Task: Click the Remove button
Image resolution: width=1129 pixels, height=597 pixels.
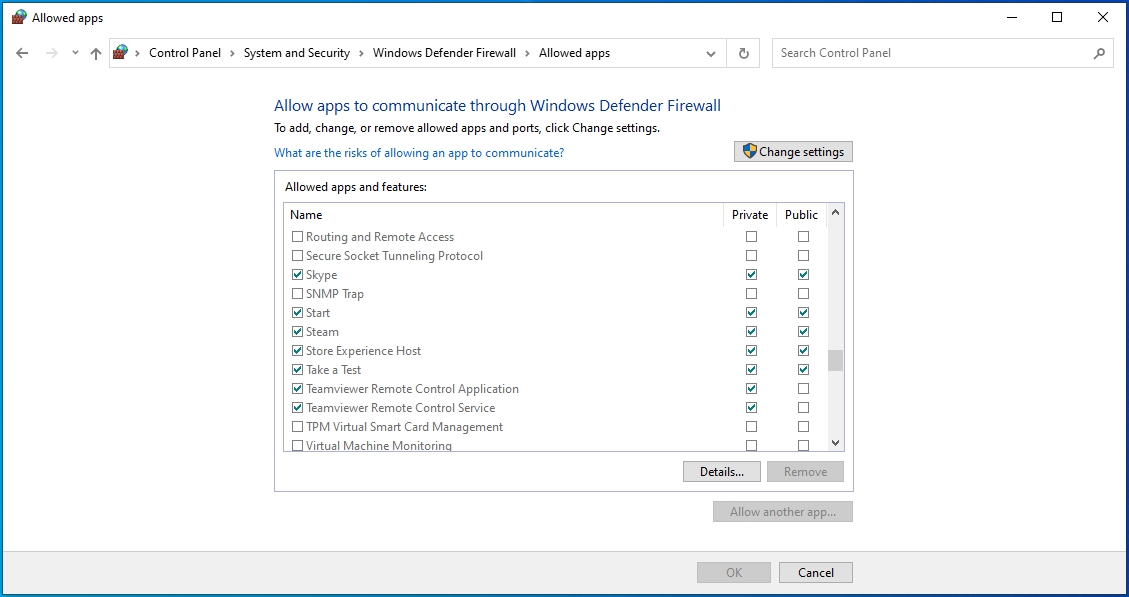Action: tap(805, 472)
